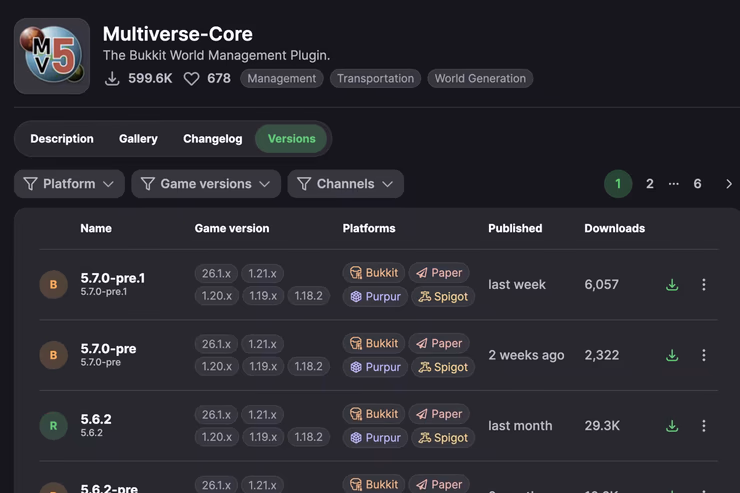The width and height of the screenshot is (740, 493).
Task: Download version 5.7.0-pre.1
Action: point(672,284)
